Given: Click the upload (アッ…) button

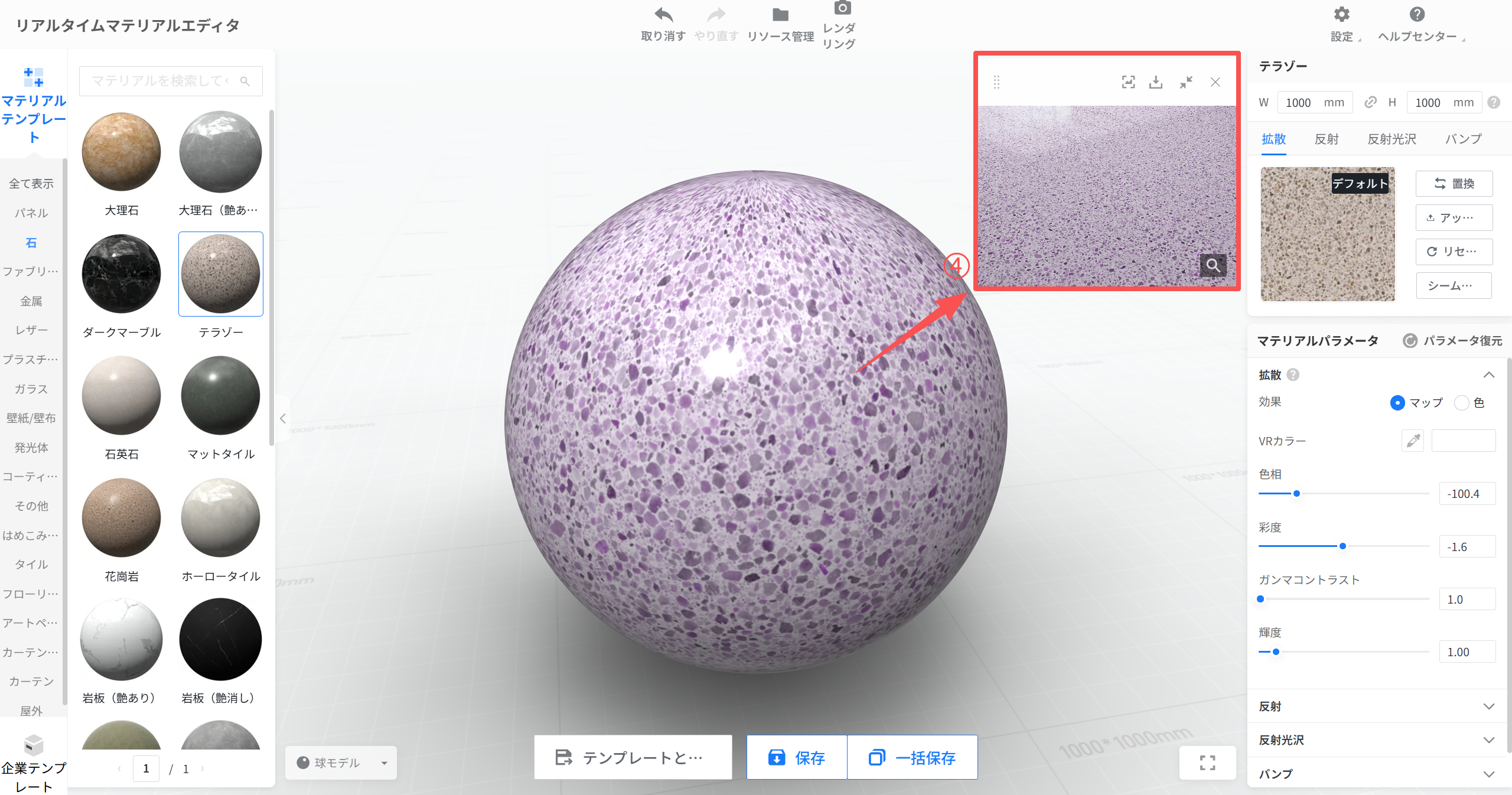Looking at the screenshot, I should pos(1454,217).
